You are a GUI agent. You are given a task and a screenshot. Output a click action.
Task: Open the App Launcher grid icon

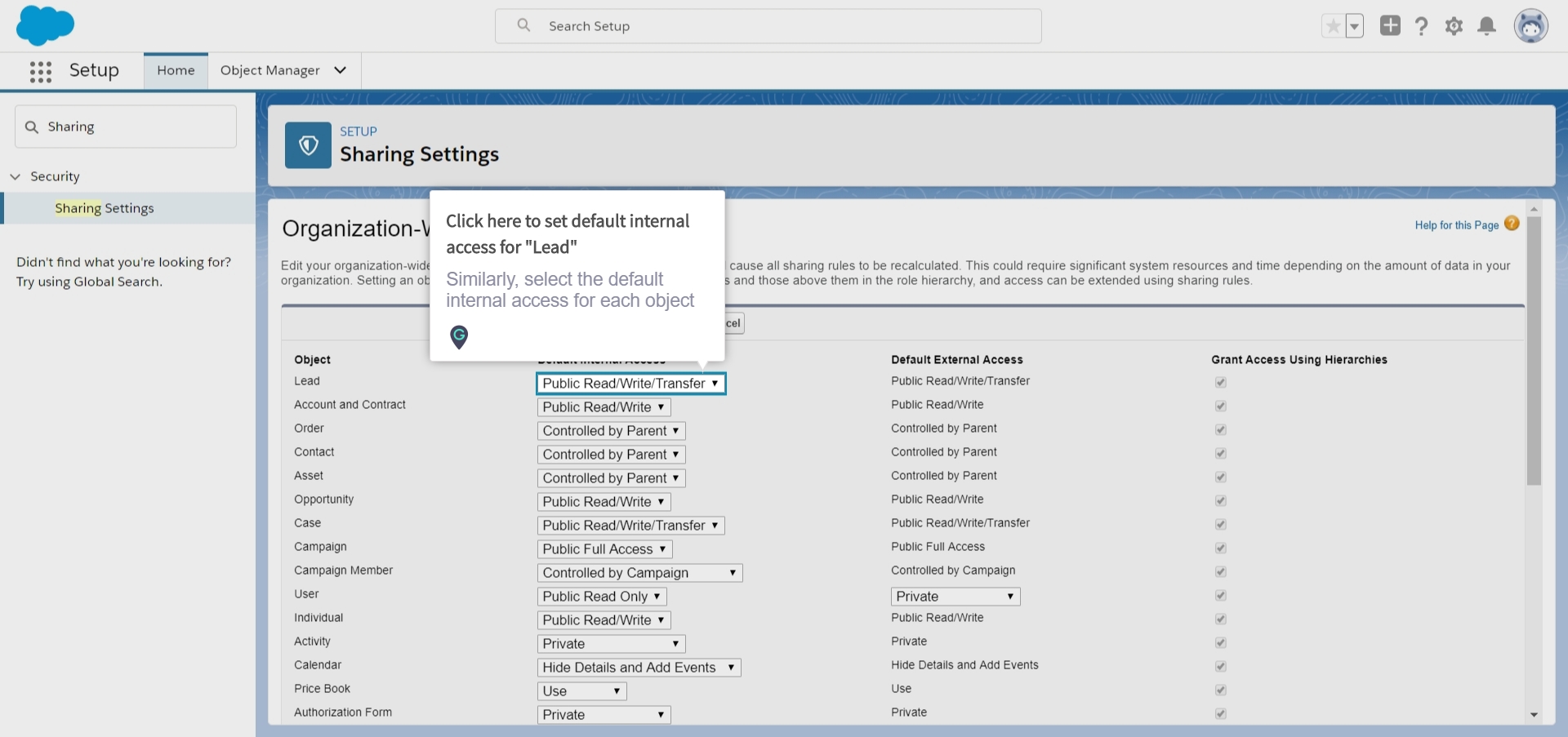[x=41, y=72]
